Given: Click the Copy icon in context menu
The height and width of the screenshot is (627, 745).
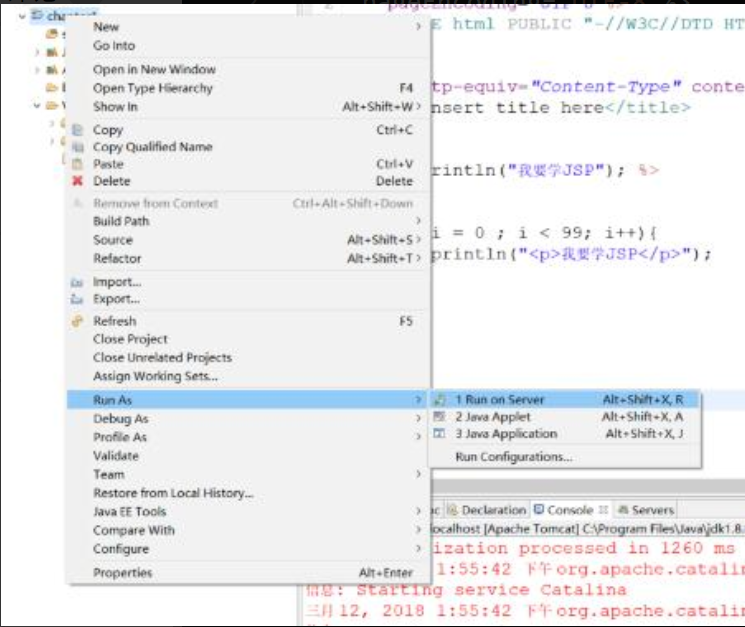Looking at the screenshot, I should (77, 130).
